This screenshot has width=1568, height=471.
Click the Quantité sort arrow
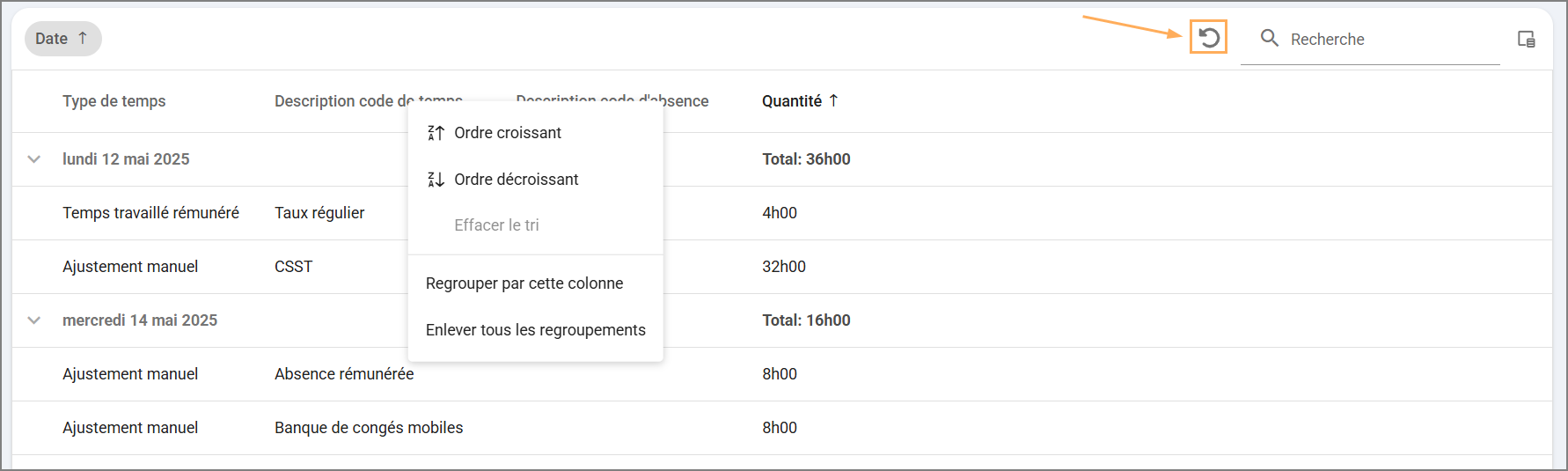834,100
